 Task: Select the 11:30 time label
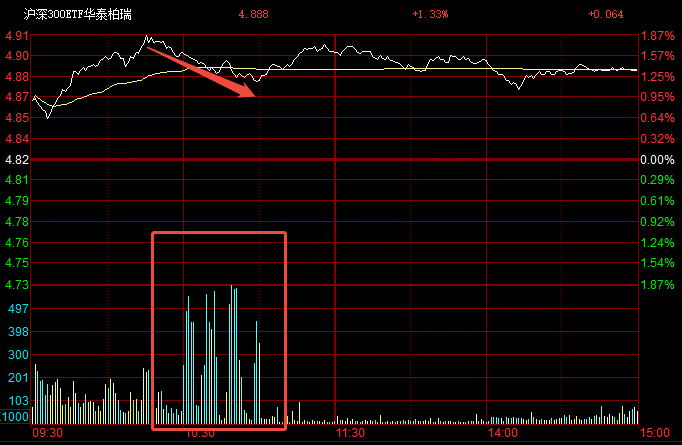pos(350,433)
